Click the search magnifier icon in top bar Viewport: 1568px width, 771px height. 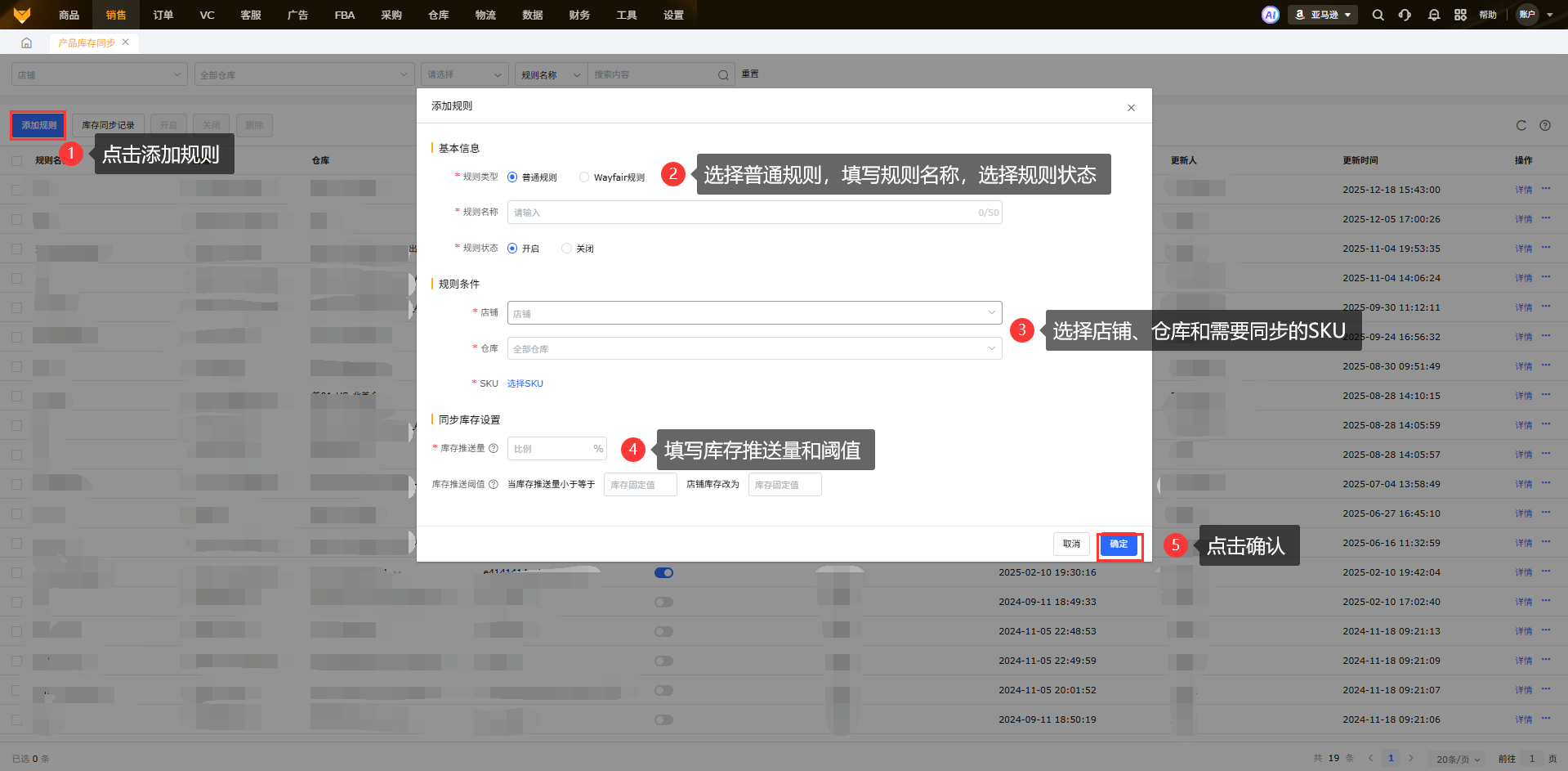1378,15
